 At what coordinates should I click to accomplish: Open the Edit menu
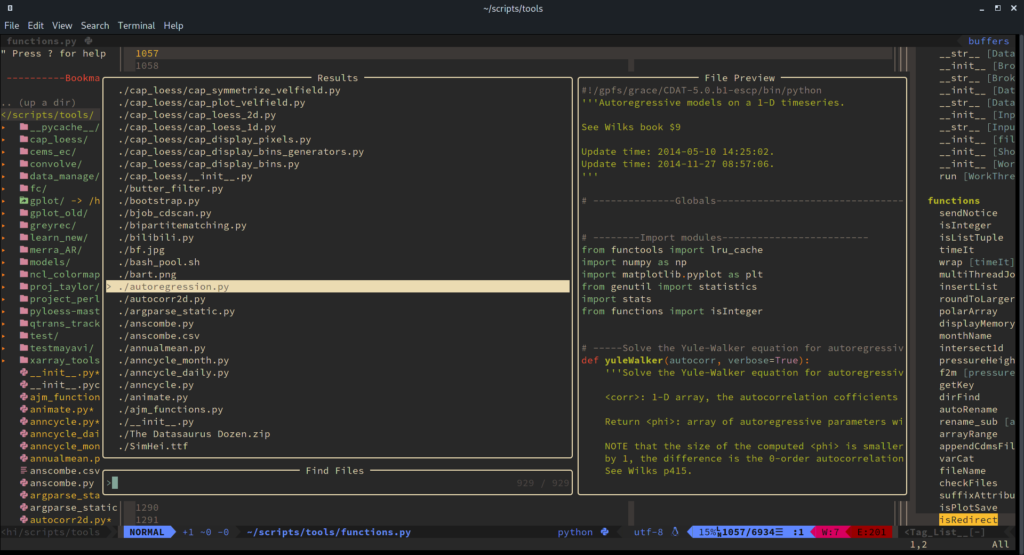[x=35, y=25]
